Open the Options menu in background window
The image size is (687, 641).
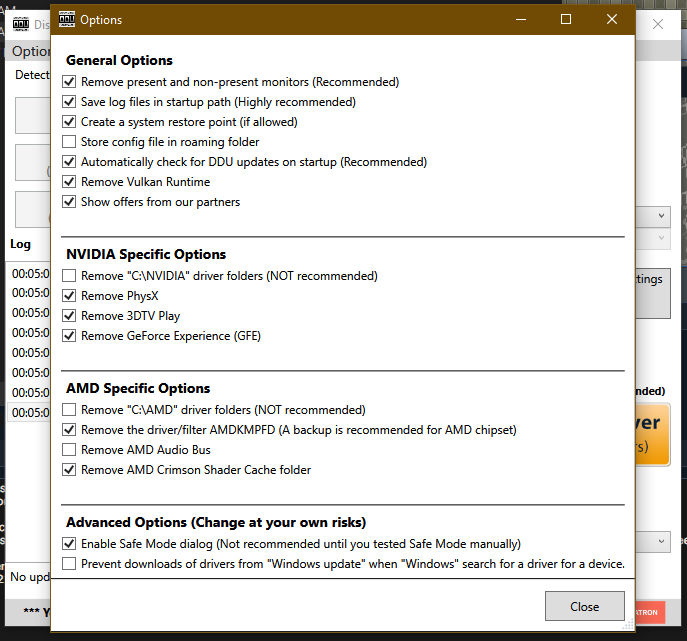[x=30, y=51]
